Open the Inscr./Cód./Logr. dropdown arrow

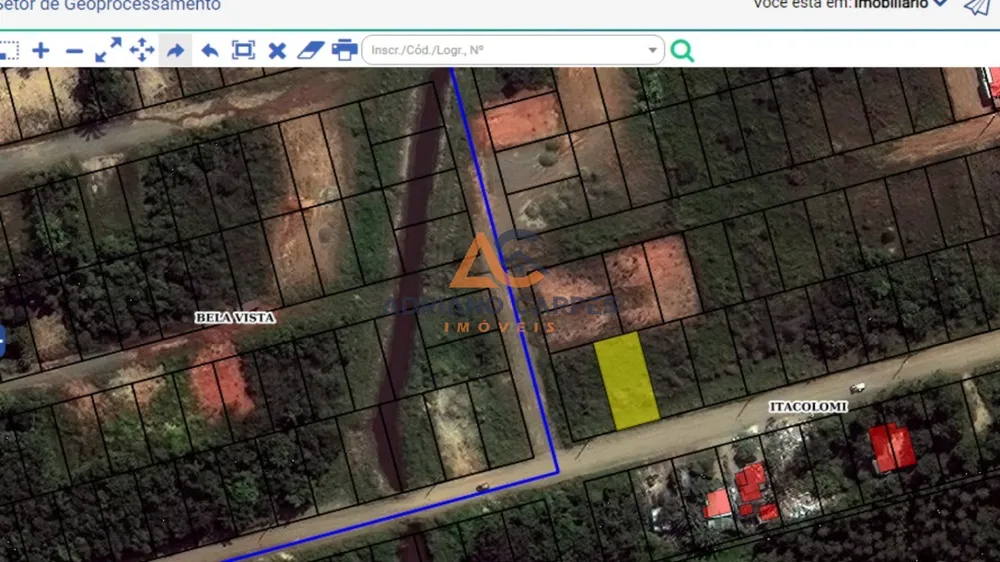click(x=652, y=50)
